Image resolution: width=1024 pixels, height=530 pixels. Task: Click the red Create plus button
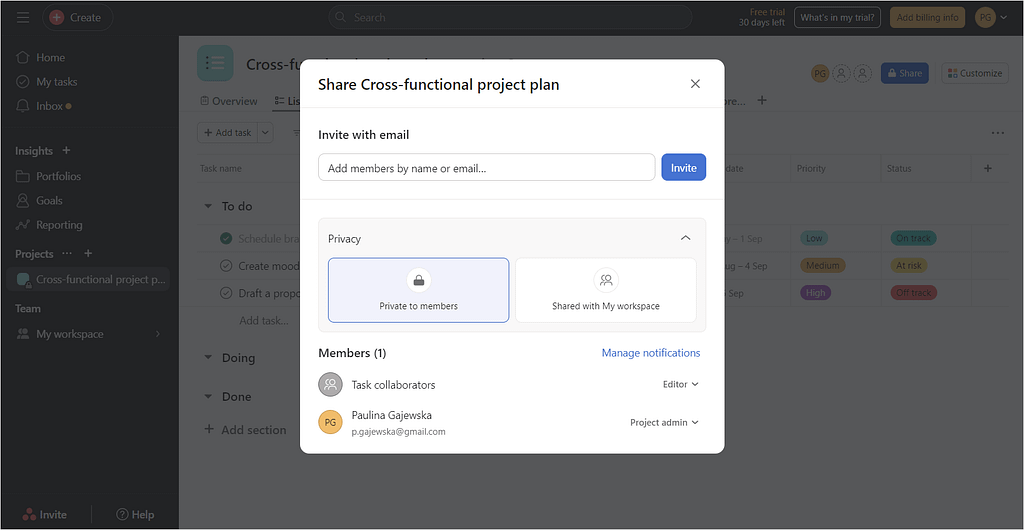(57, 18)
